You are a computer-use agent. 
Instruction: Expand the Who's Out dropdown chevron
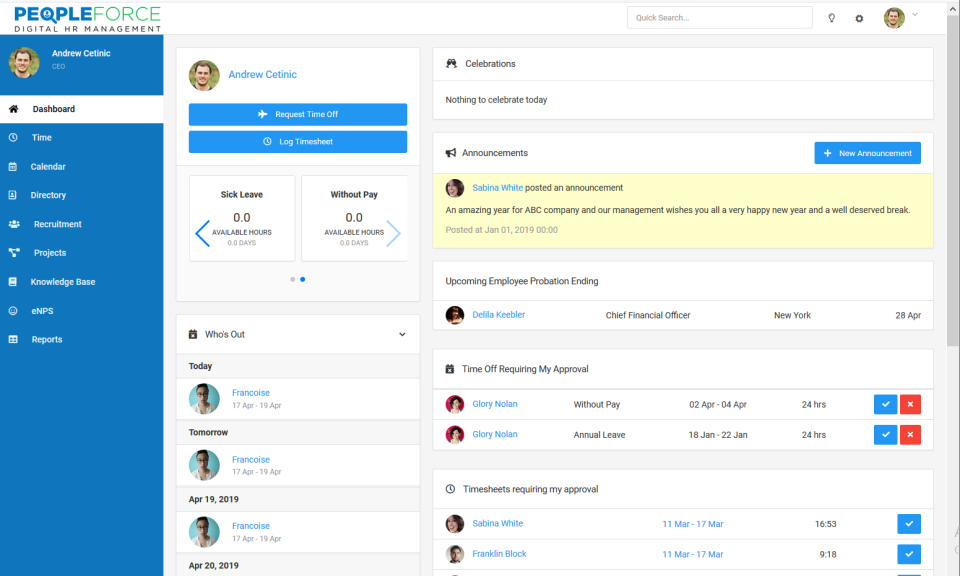point(402,334)
